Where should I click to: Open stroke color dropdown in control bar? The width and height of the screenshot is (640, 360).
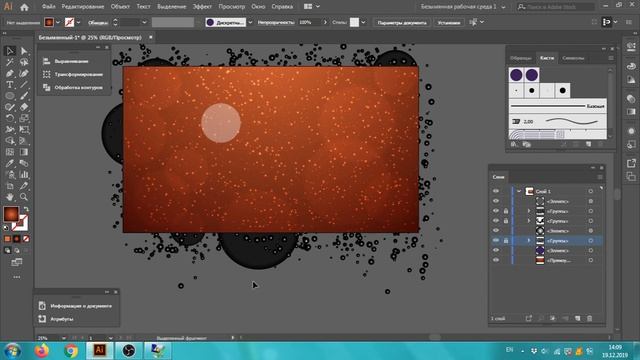click(x=78, y=22)
